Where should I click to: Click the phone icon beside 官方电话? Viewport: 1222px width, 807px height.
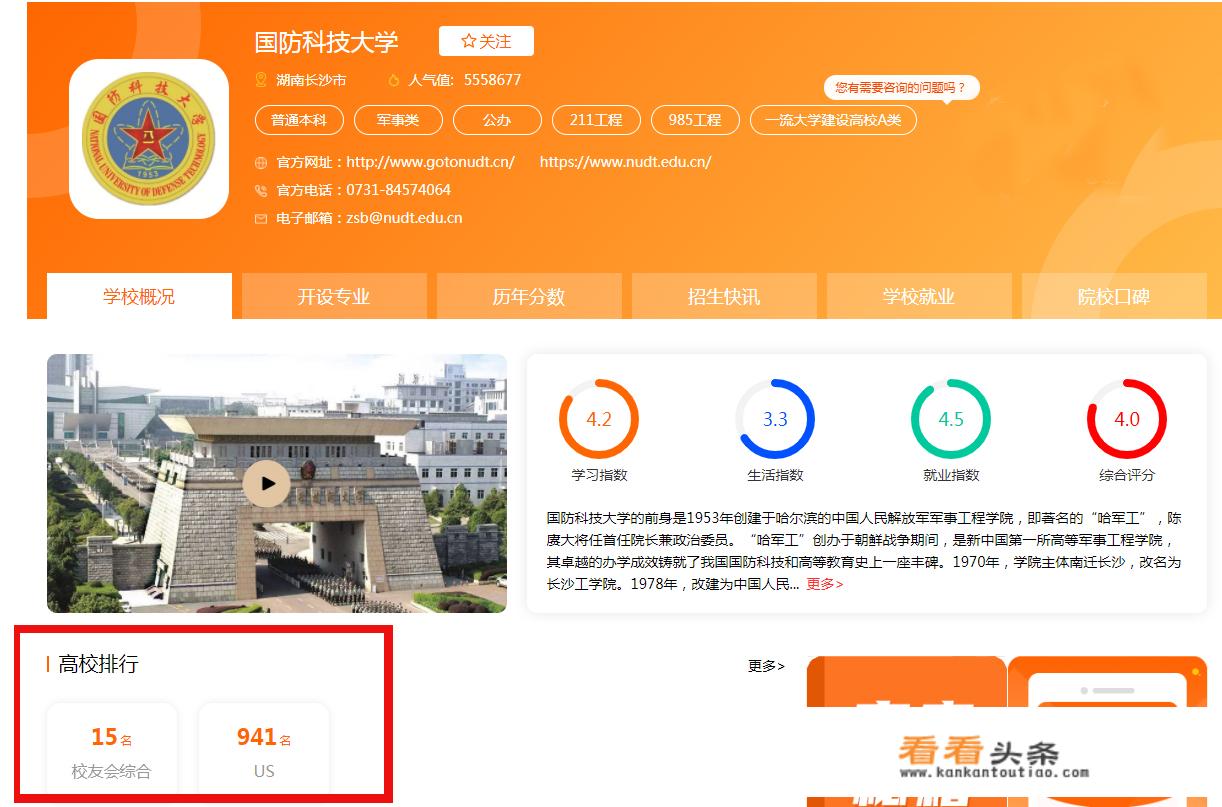[x=261, y=190]
